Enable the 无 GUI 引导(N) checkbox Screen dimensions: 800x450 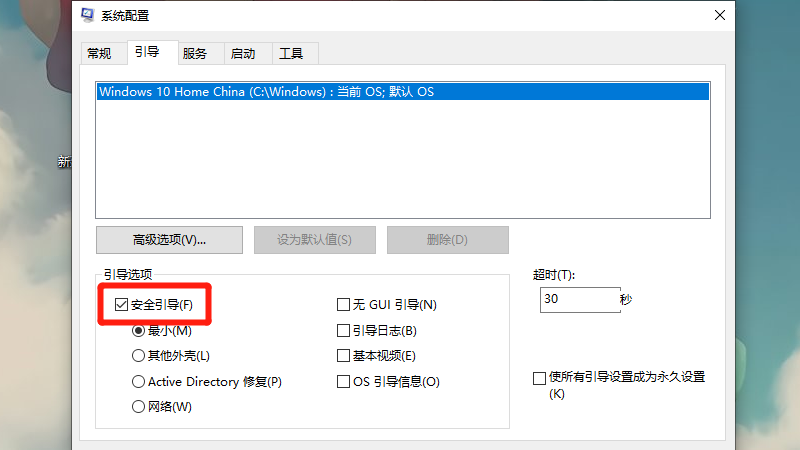(x=343, y=305)
